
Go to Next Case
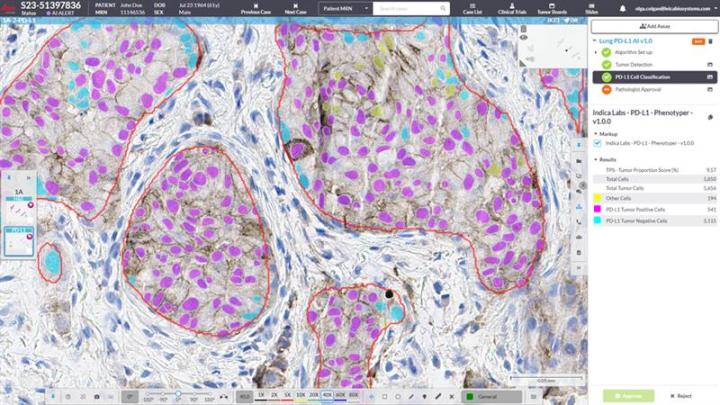point(293,8)
